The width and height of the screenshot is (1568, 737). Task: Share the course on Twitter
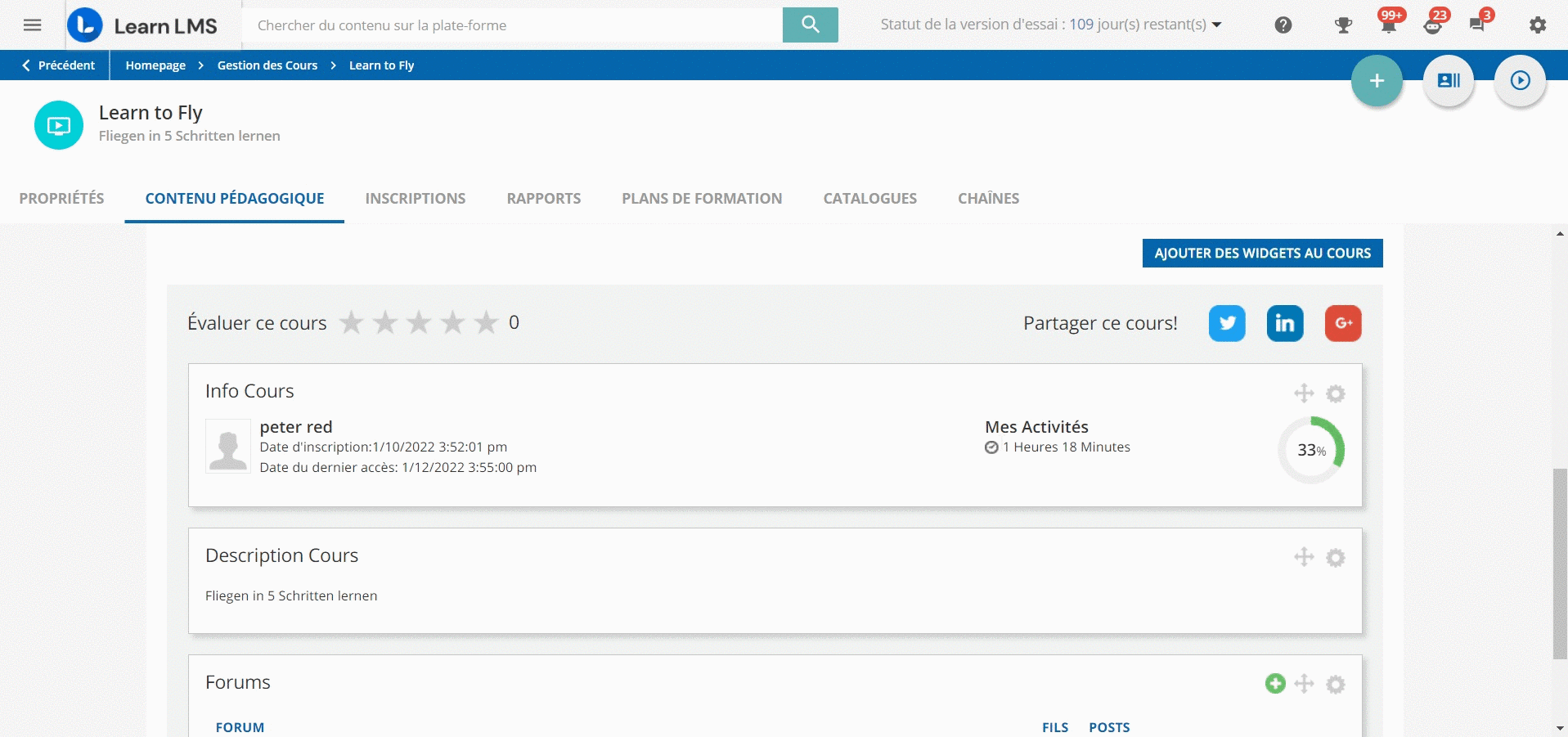coord(1227,323)
